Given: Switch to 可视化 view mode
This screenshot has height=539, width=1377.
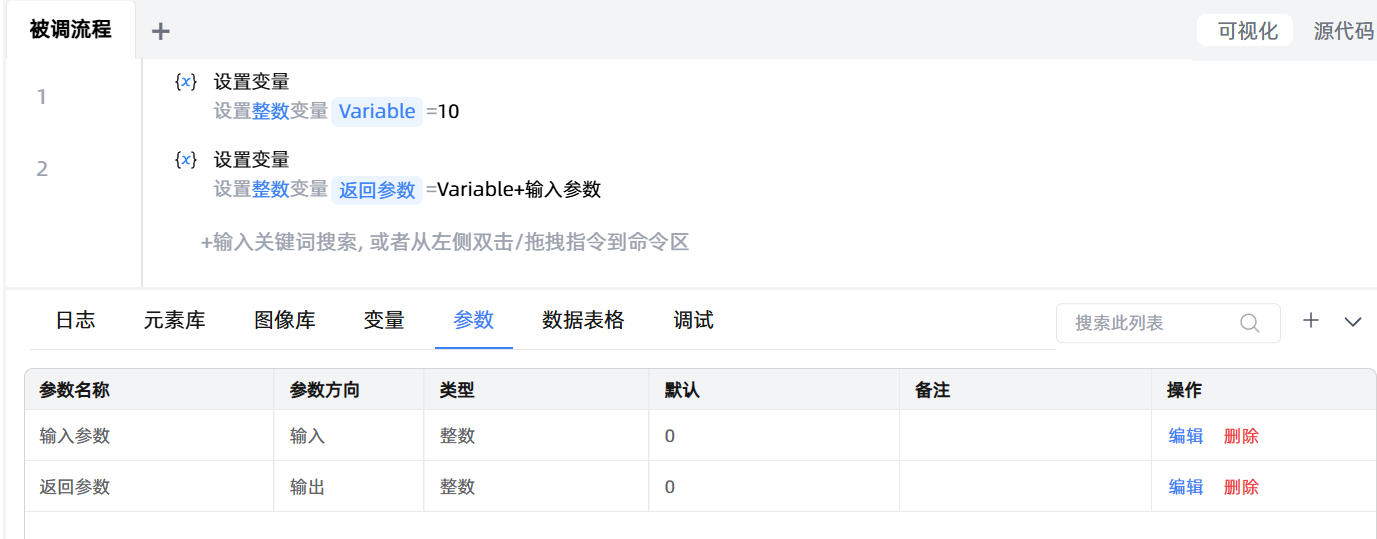Looking at the screenshot, I should pos(1247,31).
